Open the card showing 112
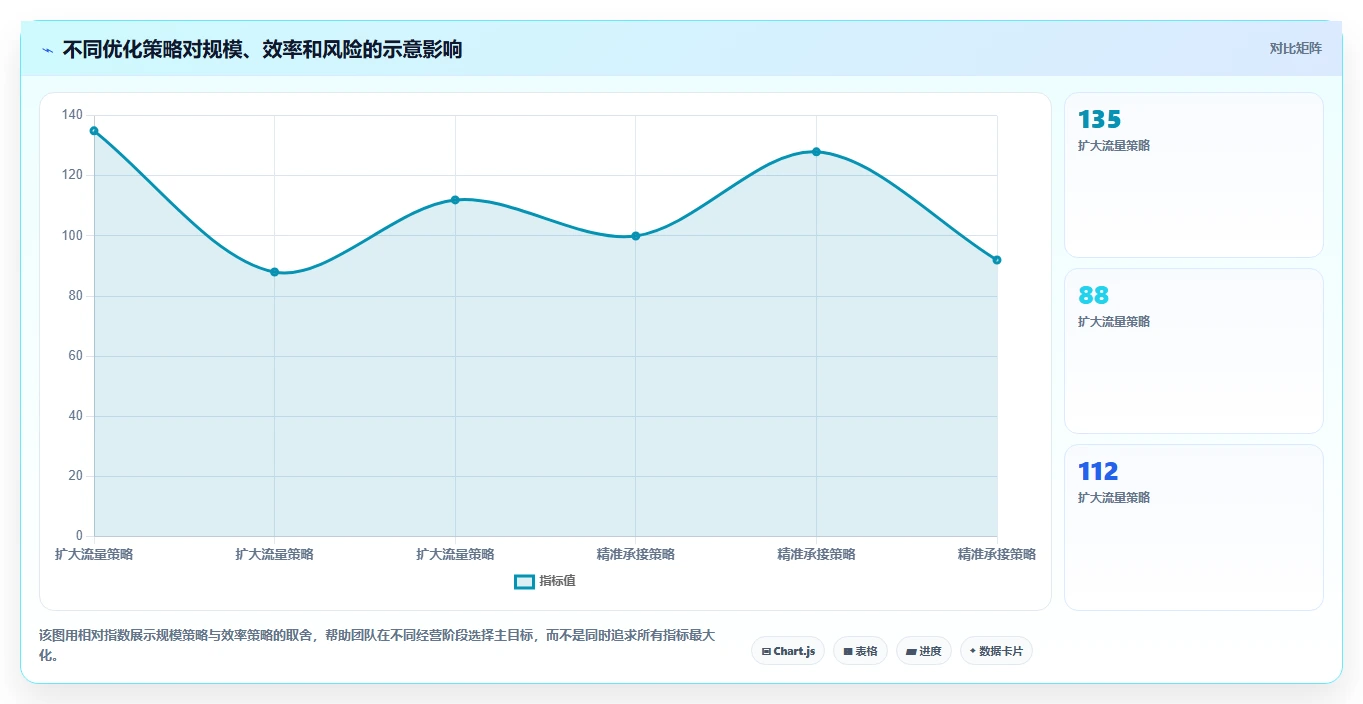The width and height of the screenshot is (1363, 704). (1194, 527)
